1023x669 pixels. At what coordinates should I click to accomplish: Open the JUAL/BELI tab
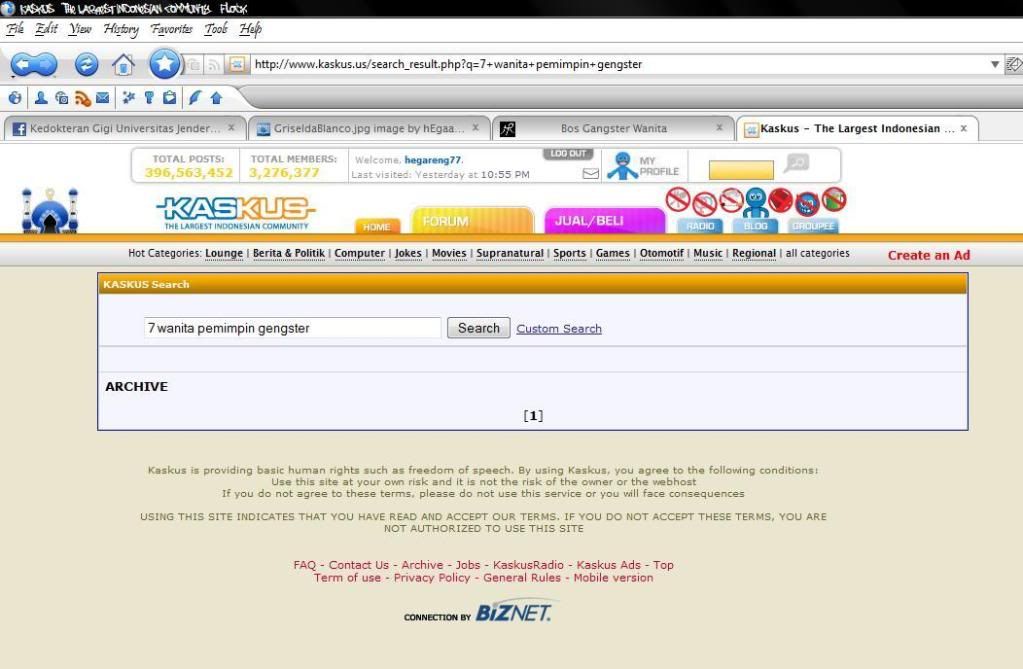pos(603,221)
